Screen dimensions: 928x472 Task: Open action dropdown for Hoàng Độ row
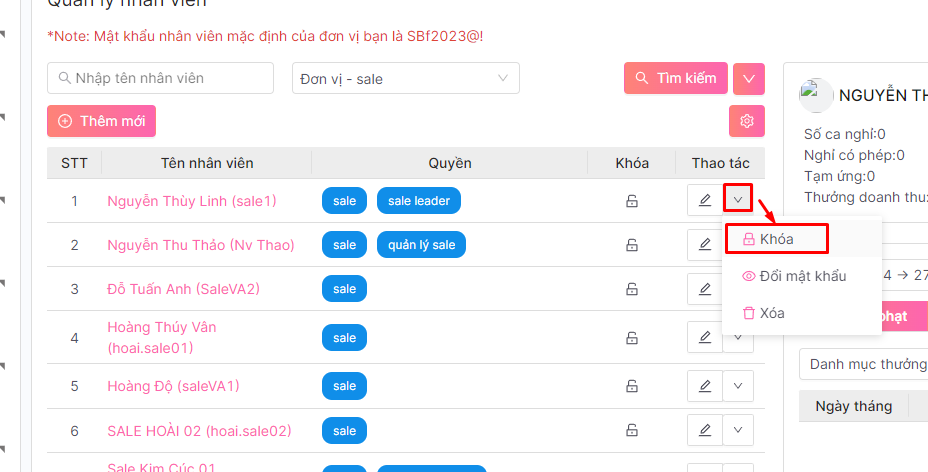coord(738,386)
